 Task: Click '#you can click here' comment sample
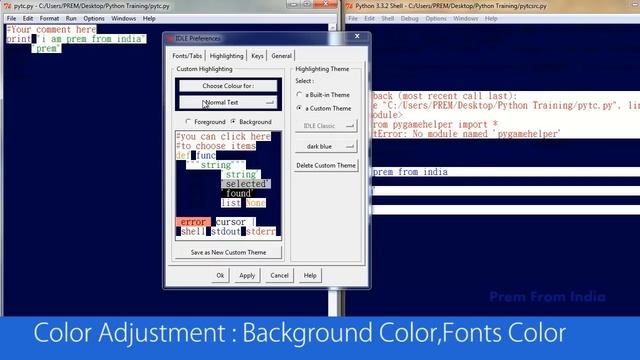[223, 136]
